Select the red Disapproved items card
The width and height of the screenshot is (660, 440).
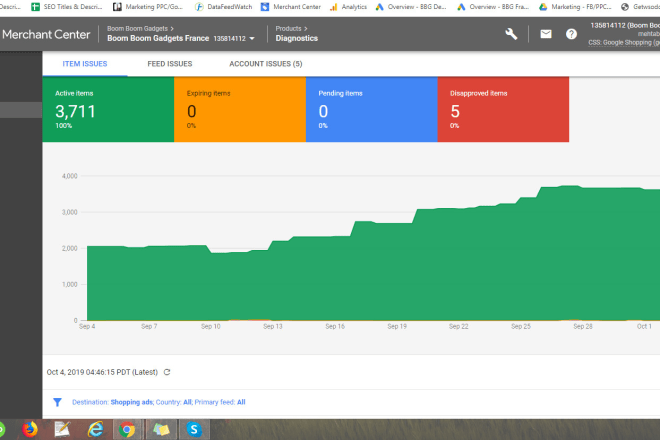503,109
